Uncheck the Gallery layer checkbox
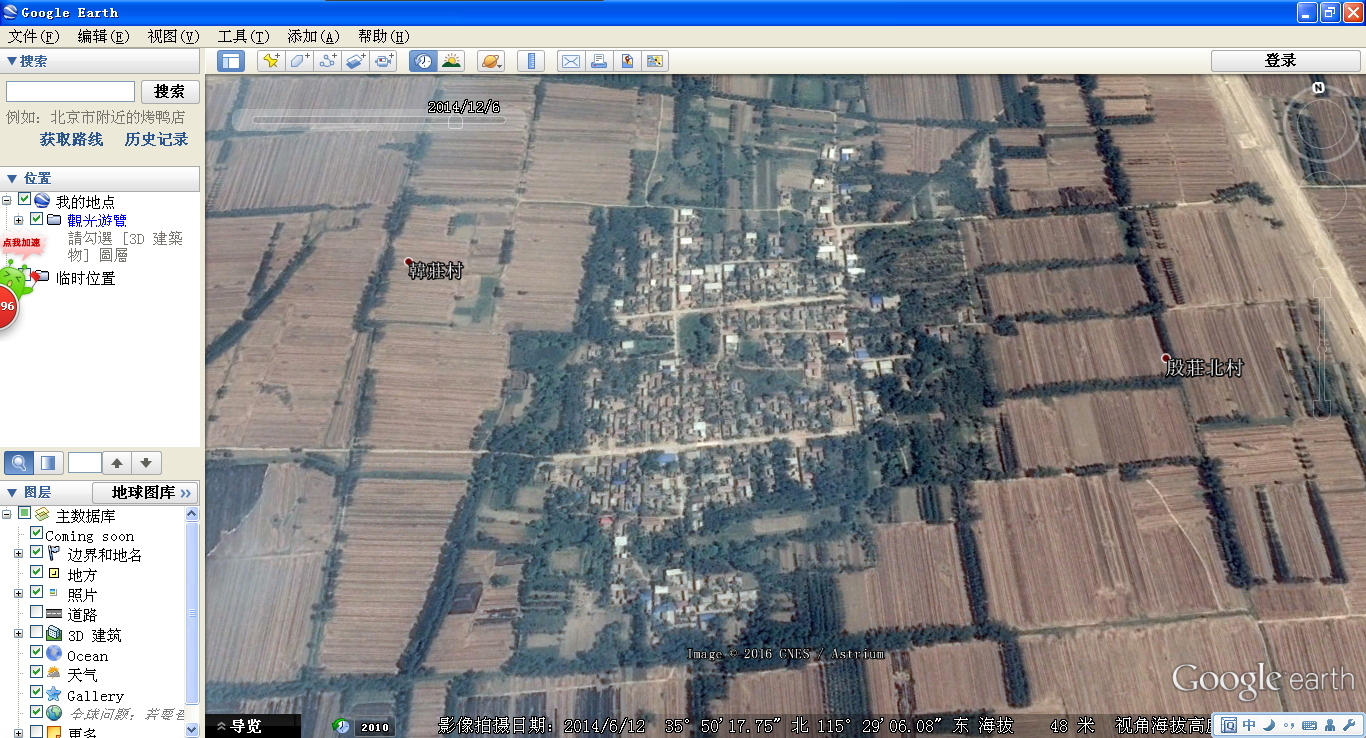The height and width of the screenshot is (738, 1366). click(37, 693)
